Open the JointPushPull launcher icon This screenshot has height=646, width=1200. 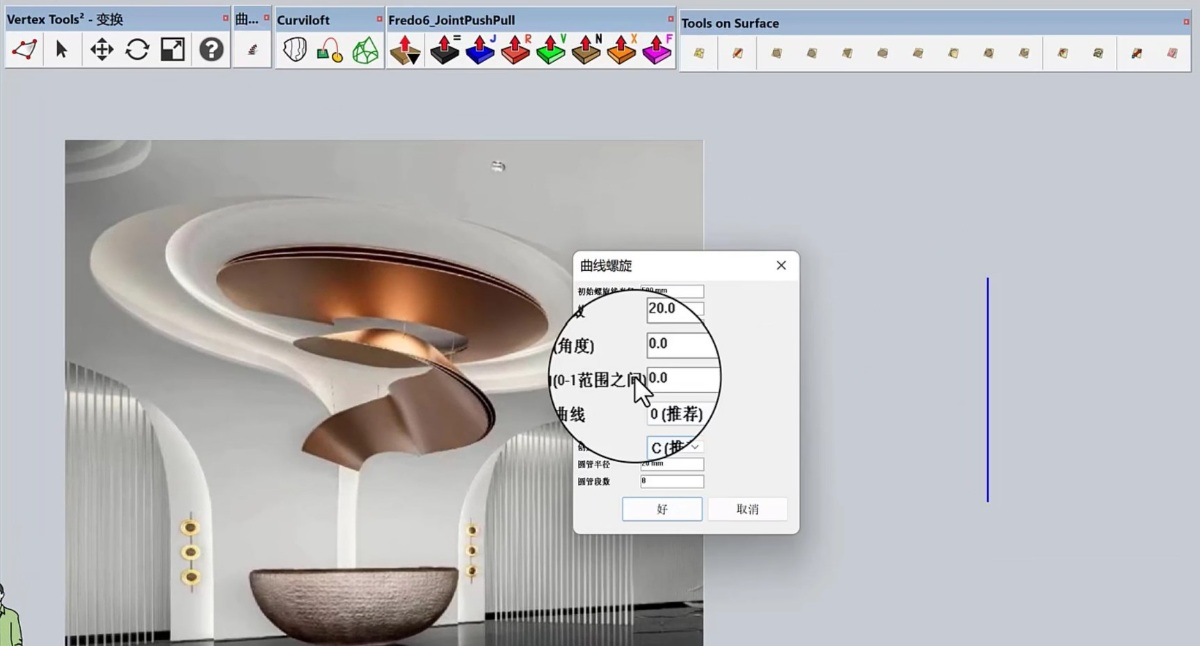406,49
